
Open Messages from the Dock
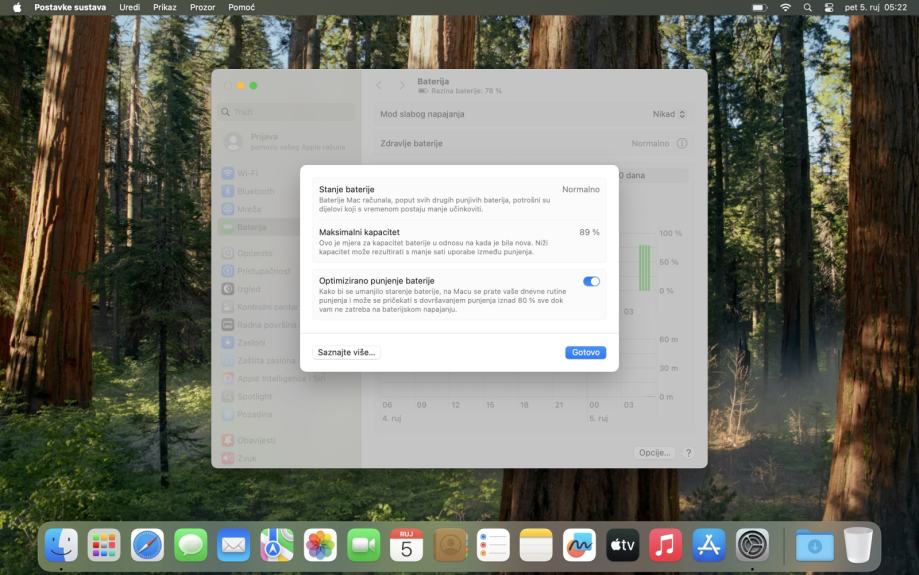coord(190,545)
